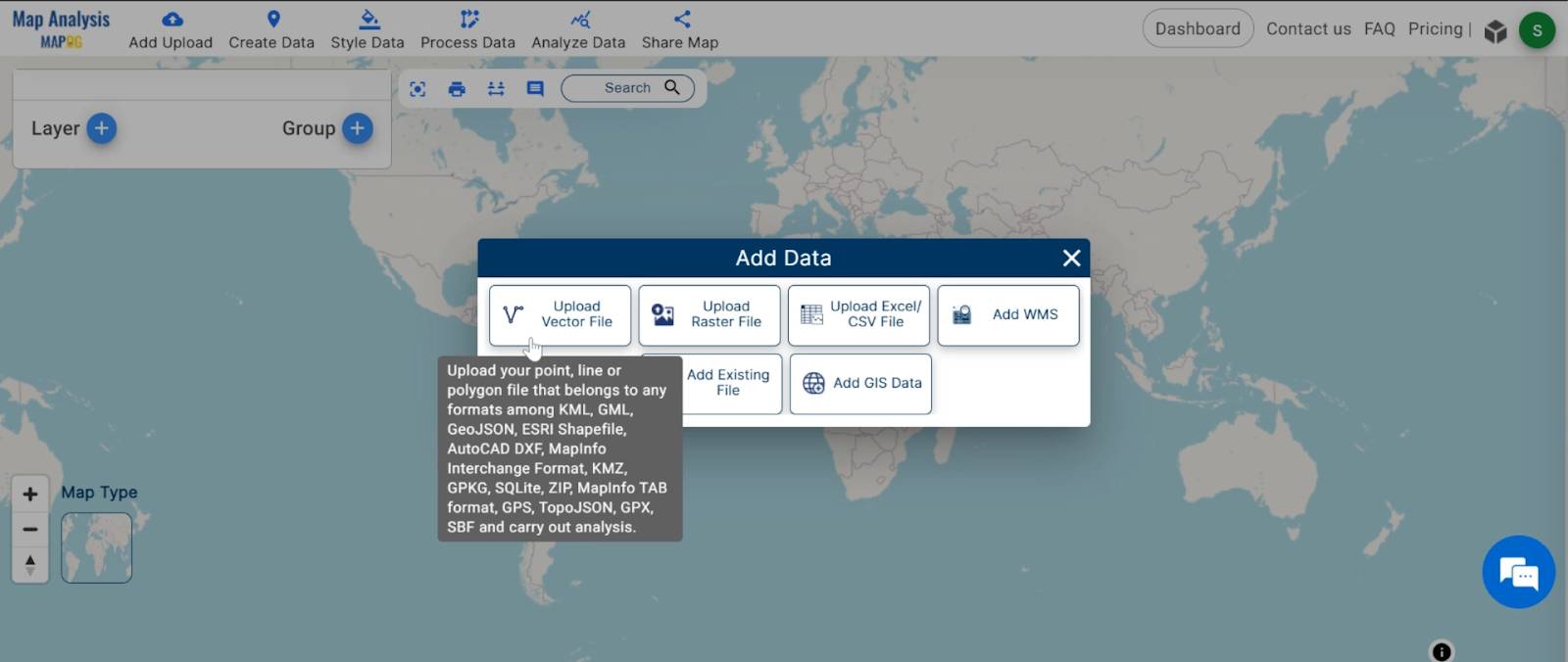The width and height of the screenshot is (1568, 662).
Task: Click the 3D cube icon in header
Action: pyautogui.click(x=1494, y=31)
